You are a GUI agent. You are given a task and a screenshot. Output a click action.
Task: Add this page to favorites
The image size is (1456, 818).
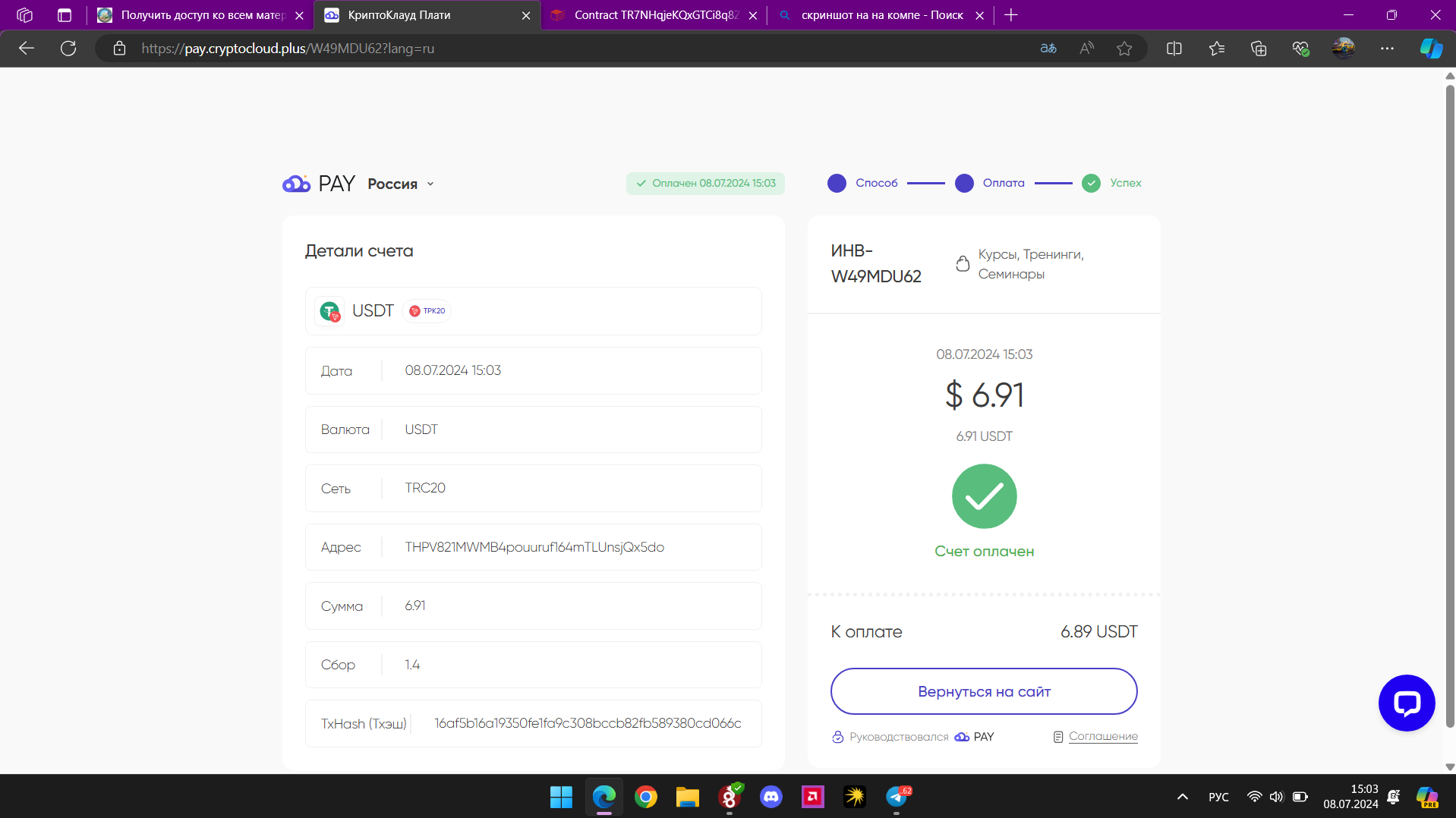coord(1124,49)
